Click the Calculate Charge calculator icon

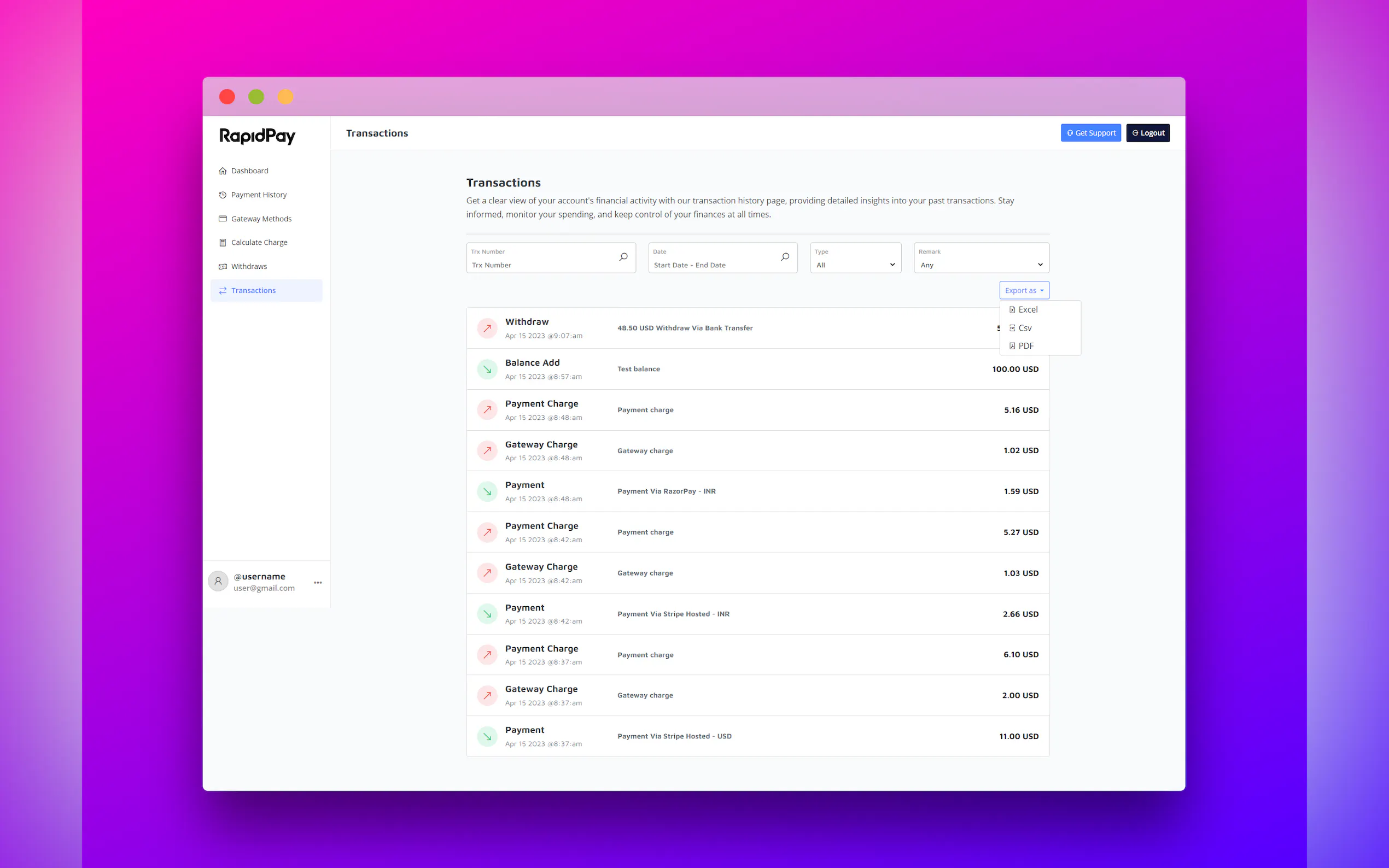pyautogui.click(x=223, y=242)
